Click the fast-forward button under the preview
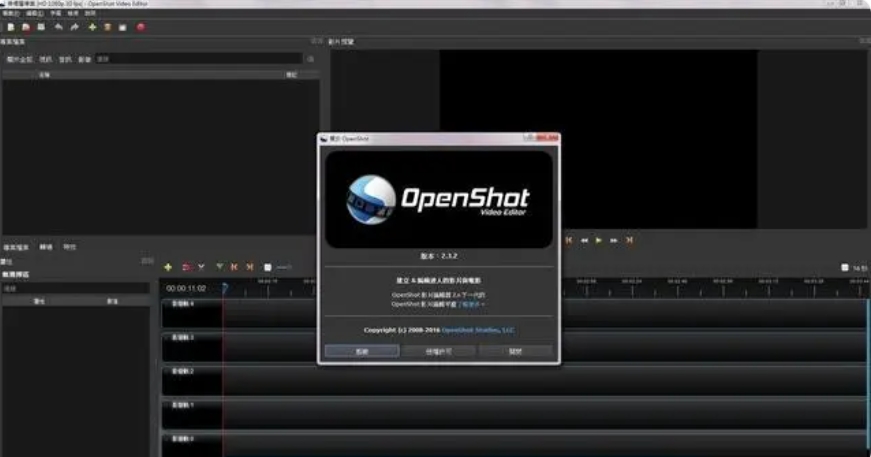871x457 pixels. tap(614, 240)
